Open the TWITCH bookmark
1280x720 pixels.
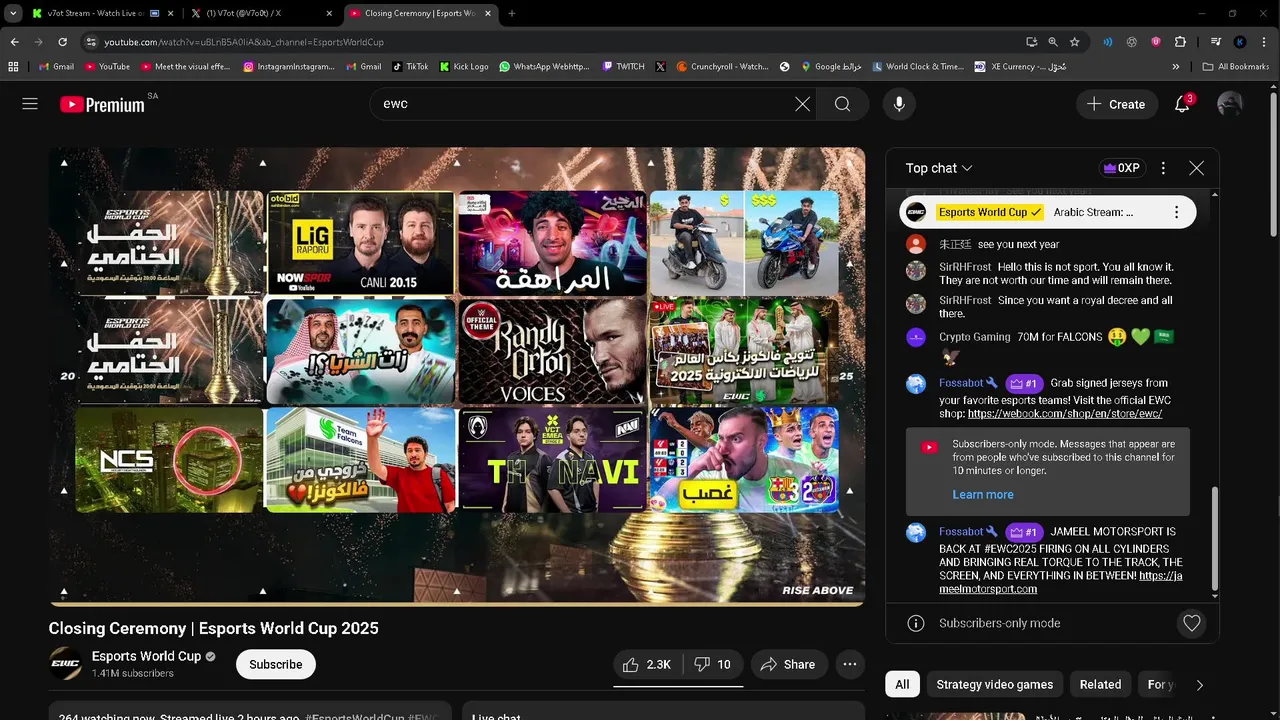pyautogui.click(x=624, y=67)
